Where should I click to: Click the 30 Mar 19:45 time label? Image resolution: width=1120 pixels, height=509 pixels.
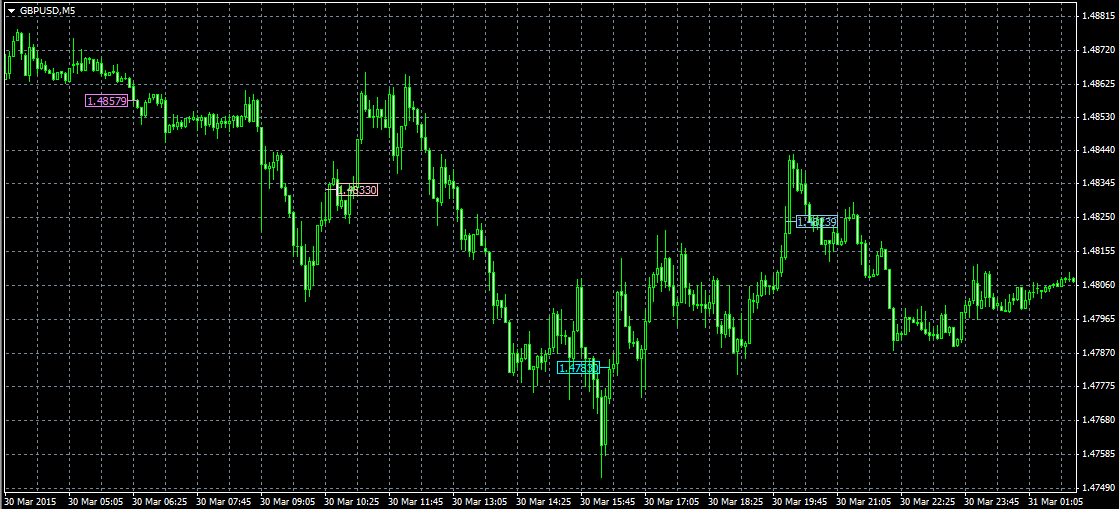pyautogui.click(x=799, y=501)
